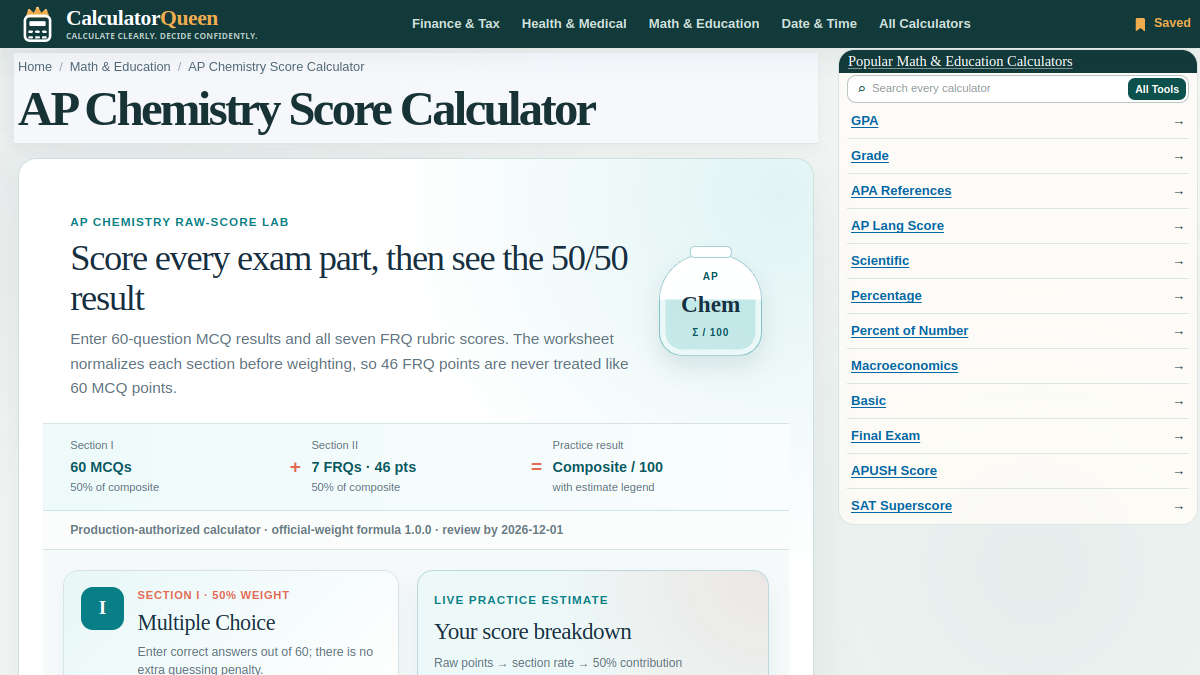Image resolution: width=1200 pixels, height=675 pixels.
Task: Open the Health & Medical menu
Action: pyautogui.click(x=574, y=24)
